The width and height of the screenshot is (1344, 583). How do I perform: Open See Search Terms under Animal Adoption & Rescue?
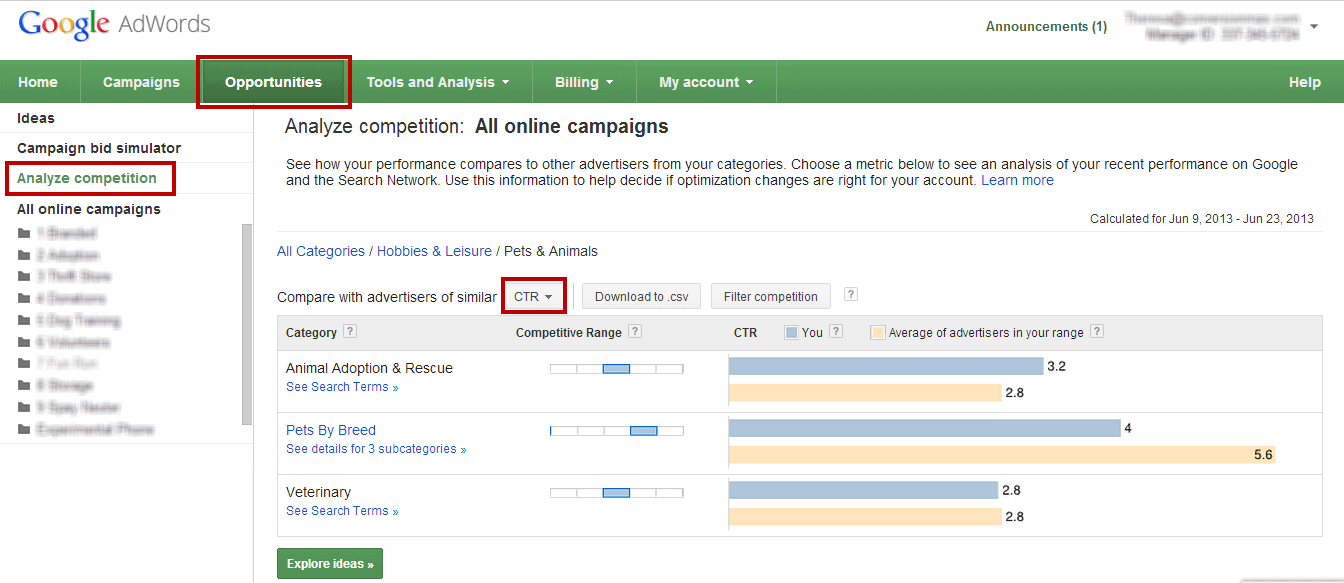[342, 387]
